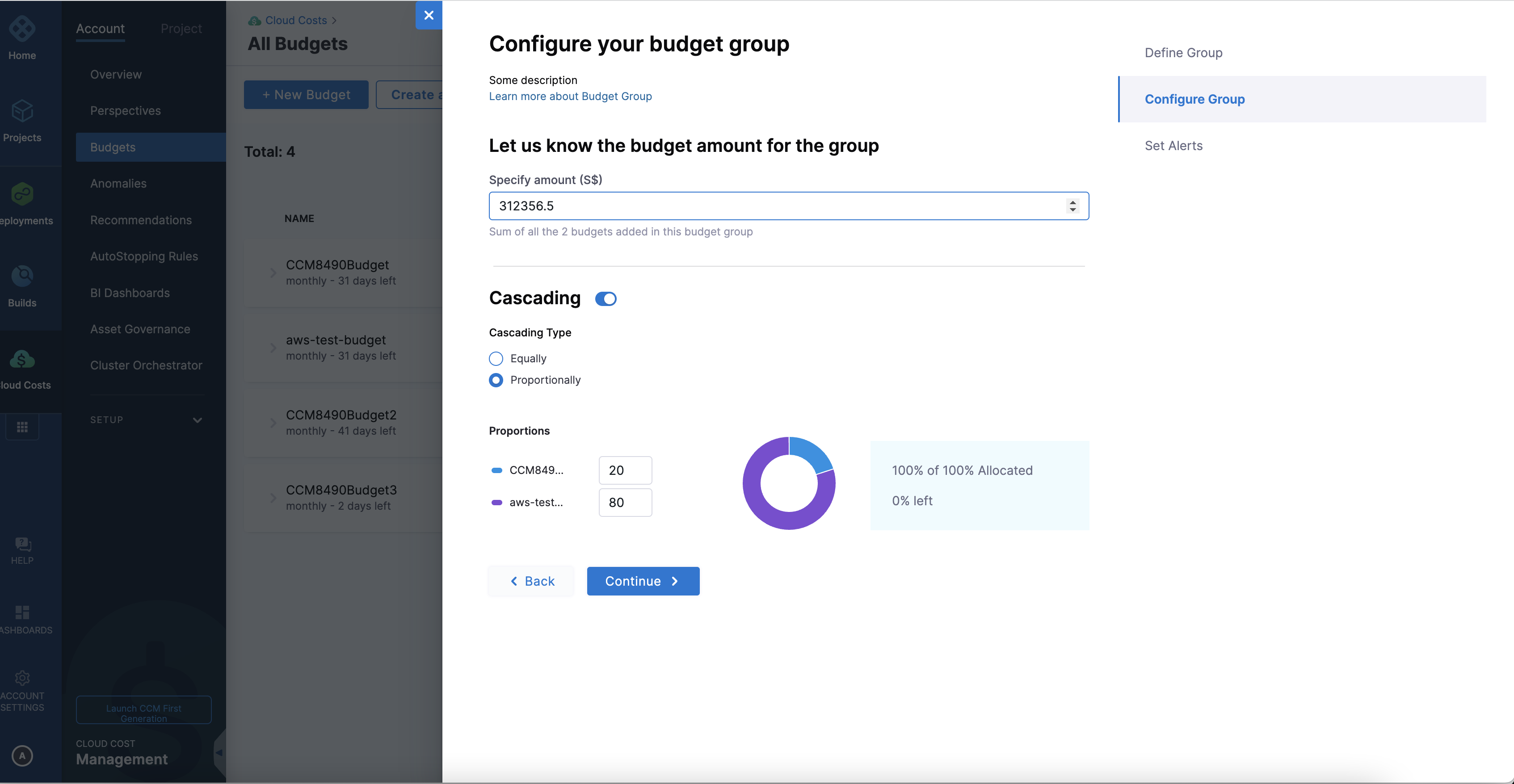Open Anomalies in sidebar
The image size is (1514, 784).
point(118,183)
